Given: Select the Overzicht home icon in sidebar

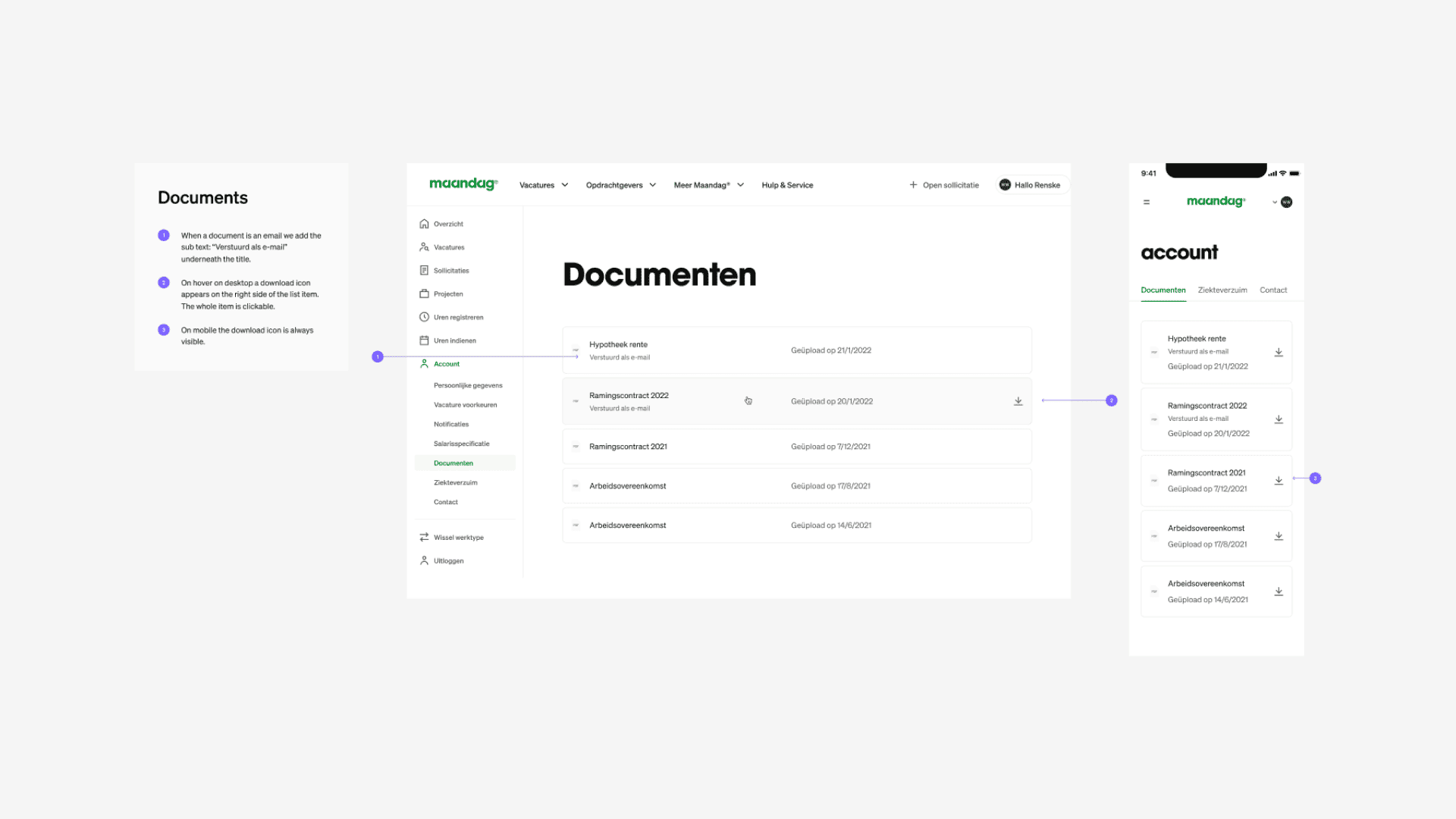Looking at the screenshot, I should tap(425, 224).
